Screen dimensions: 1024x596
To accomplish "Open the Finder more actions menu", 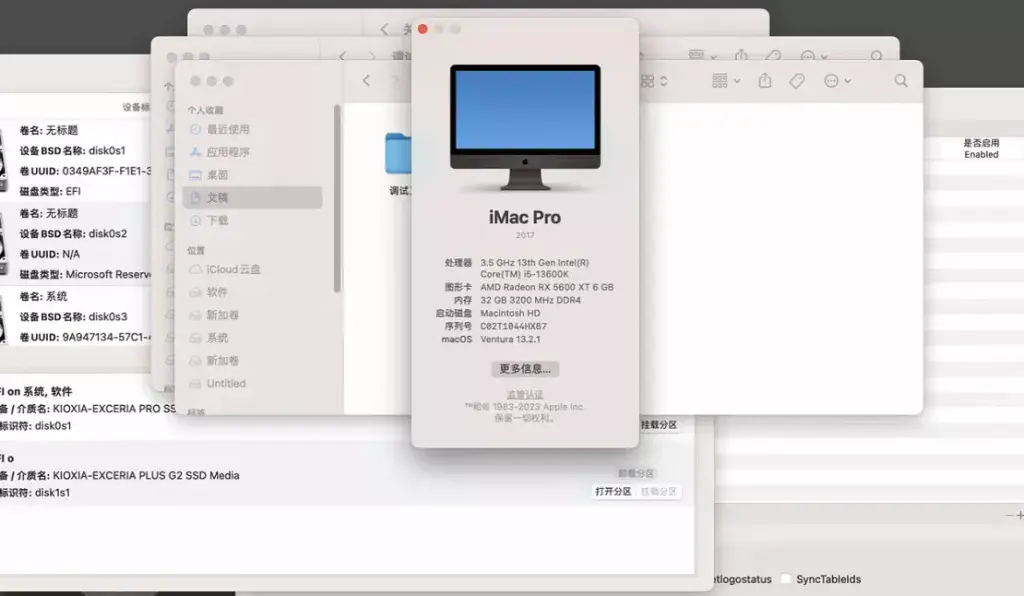I will (x=837, y=81).
